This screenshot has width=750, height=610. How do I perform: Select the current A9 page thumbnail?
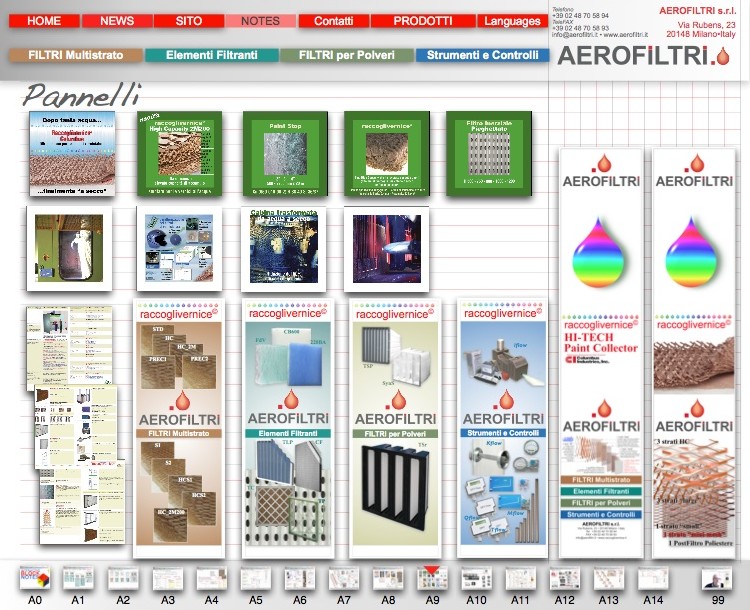(x=432, y=578)
